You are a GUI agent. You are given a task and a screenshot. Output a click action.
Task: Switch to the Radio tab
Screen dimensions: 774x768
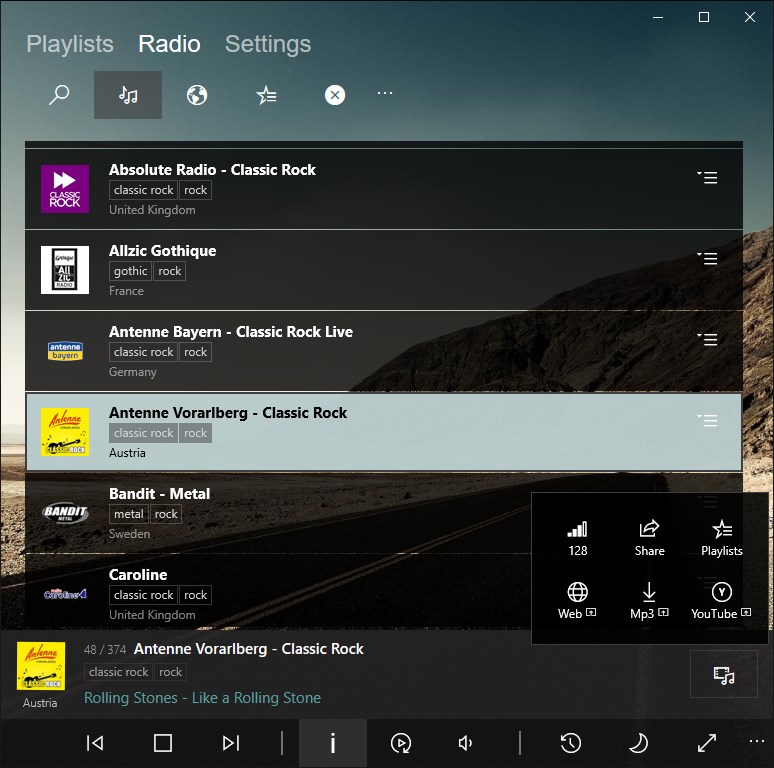click(x=169, y=44)
